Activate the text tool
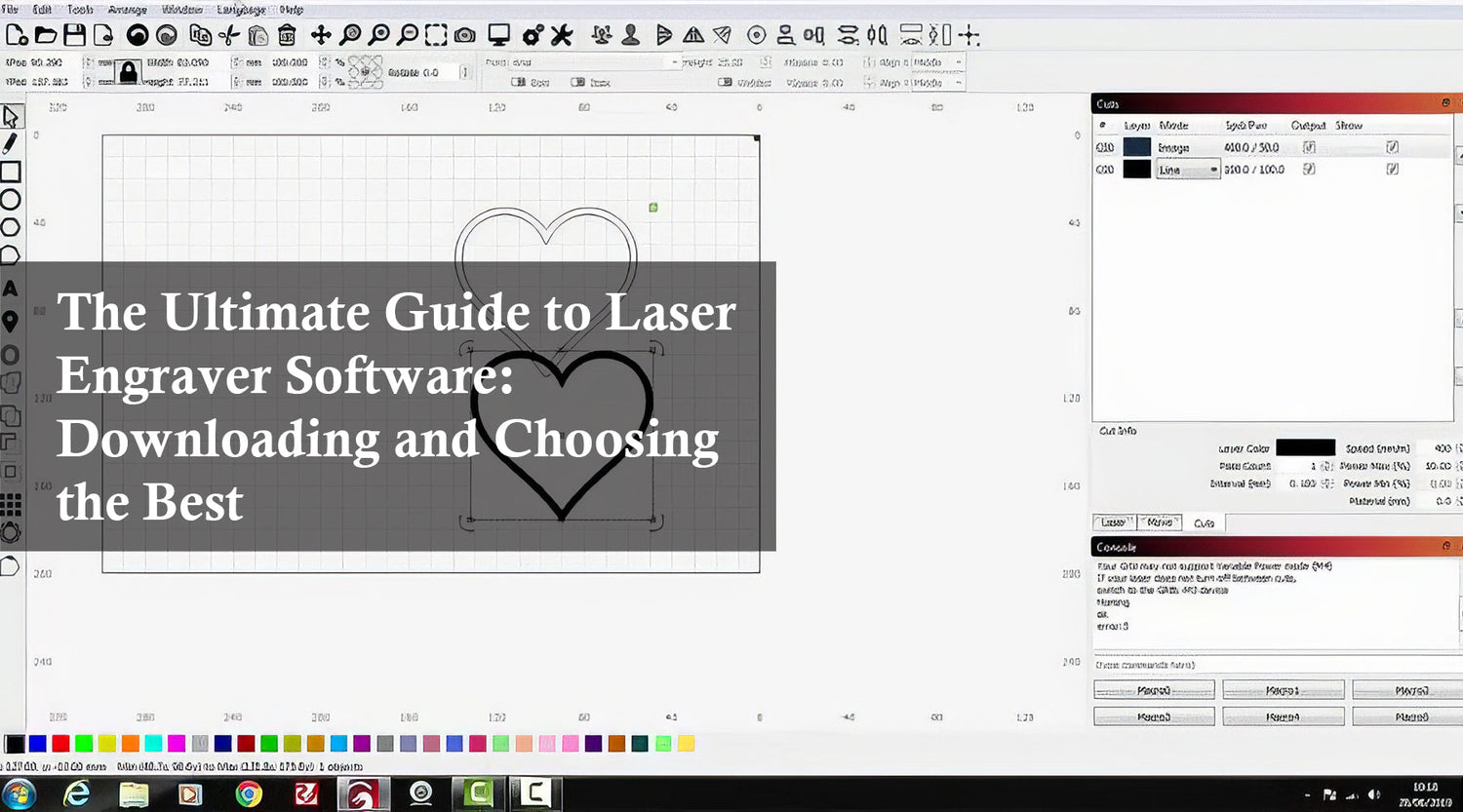 tap(11, 290)
